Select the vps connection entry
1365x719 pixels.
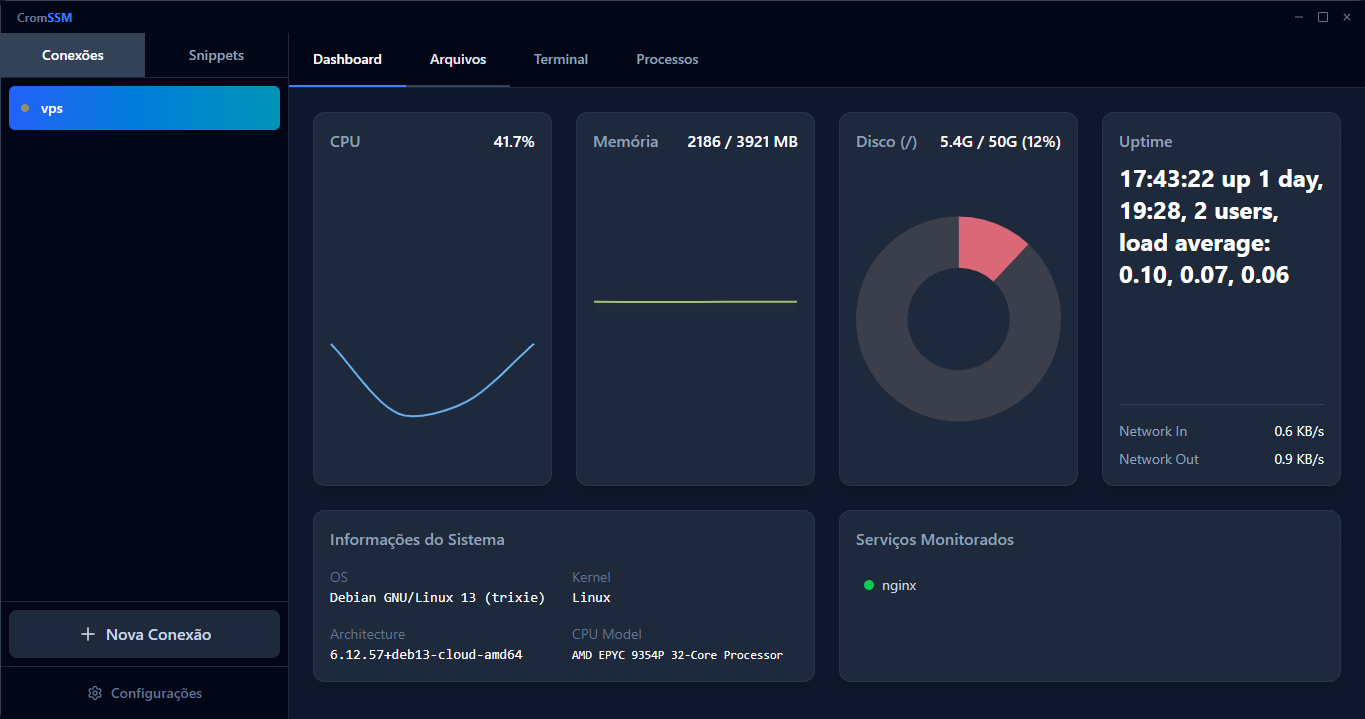(144, 108)
